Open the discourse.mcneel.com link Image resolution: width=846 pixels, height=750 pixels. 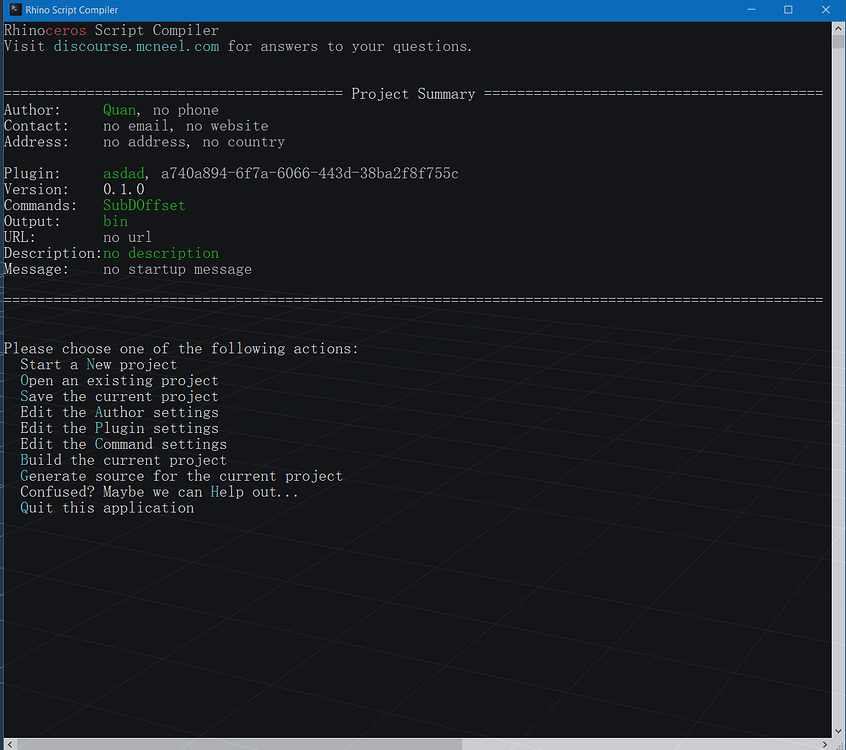point(137,46)
